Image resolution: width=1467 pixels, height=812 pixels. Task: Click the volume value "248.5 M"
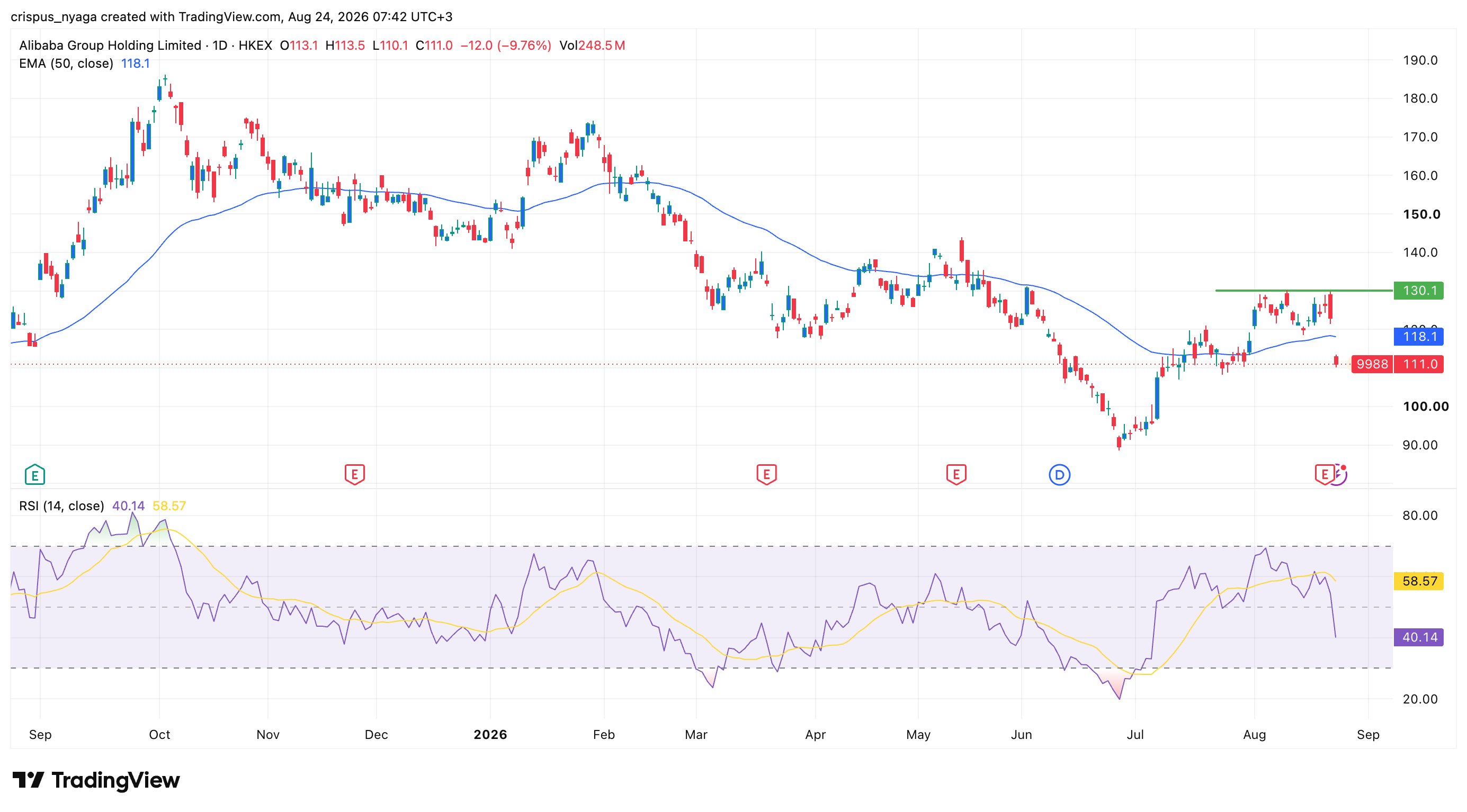tap(602, 46)
